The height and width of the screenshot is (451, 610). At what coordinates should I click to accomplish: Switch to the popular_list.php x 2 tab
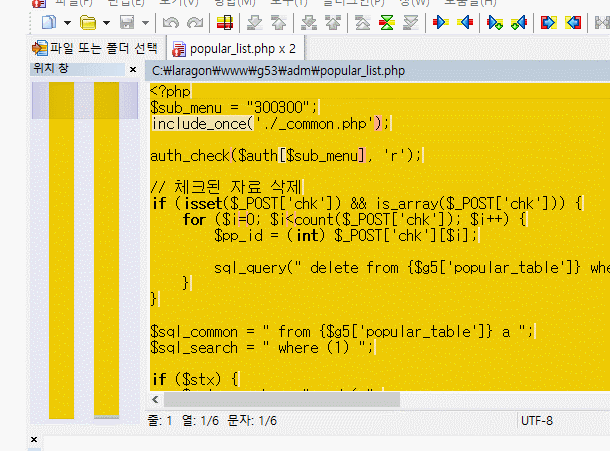234,49
